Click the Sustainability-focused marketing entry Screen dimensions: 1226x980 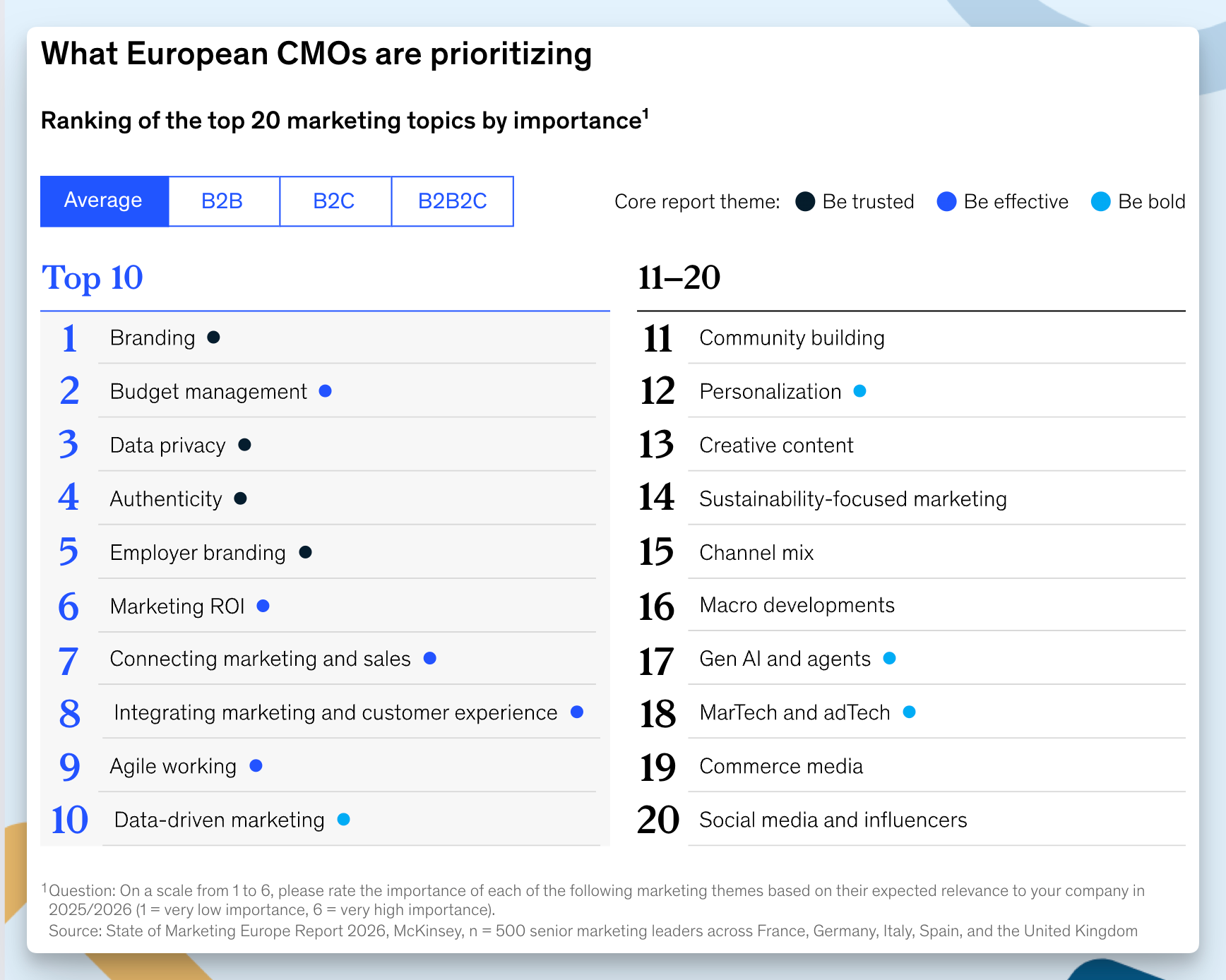pos(852,499)
